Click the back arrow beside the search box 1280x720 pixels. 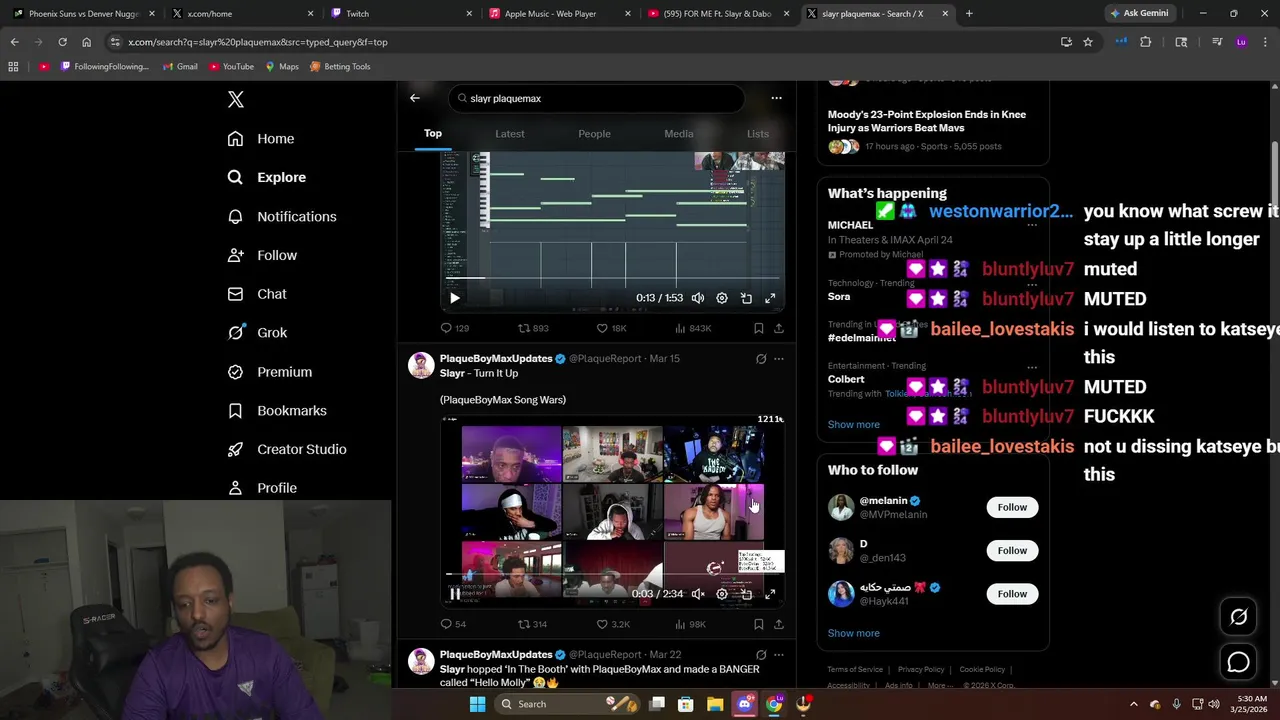tap(415, 98)
